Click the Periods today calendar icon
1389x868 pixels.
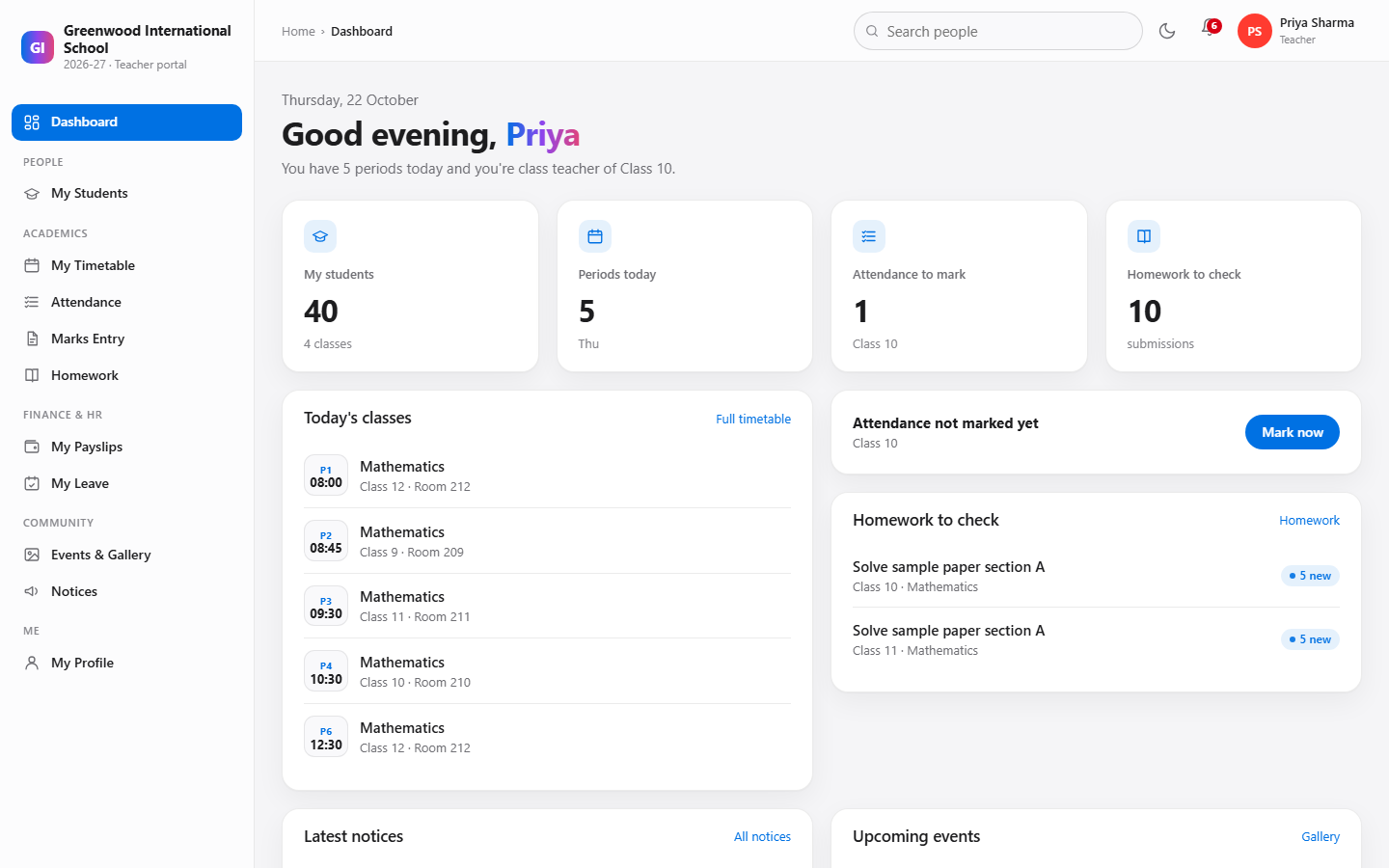pyautogui.click(x=595, y=236)
